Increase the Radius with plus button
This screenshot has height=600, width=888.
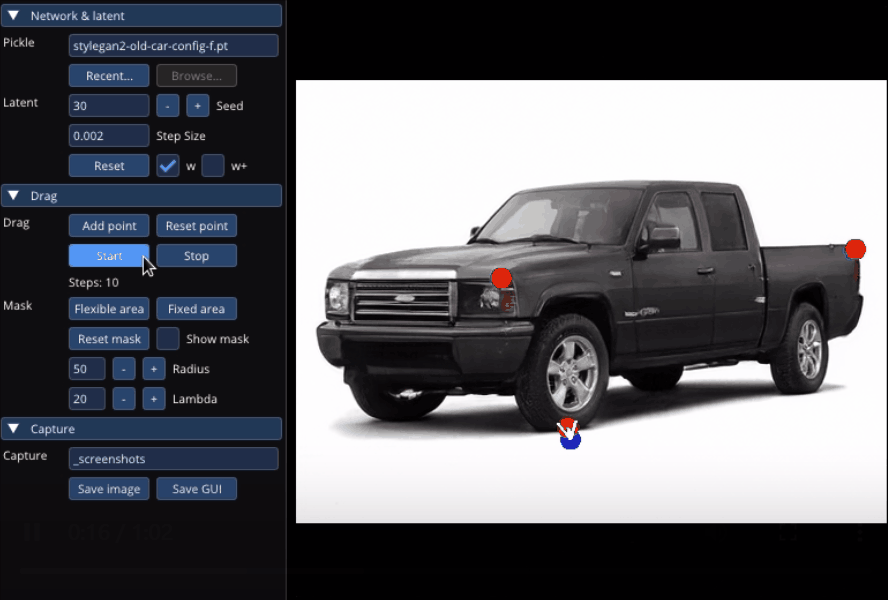[x=153, y=369]
